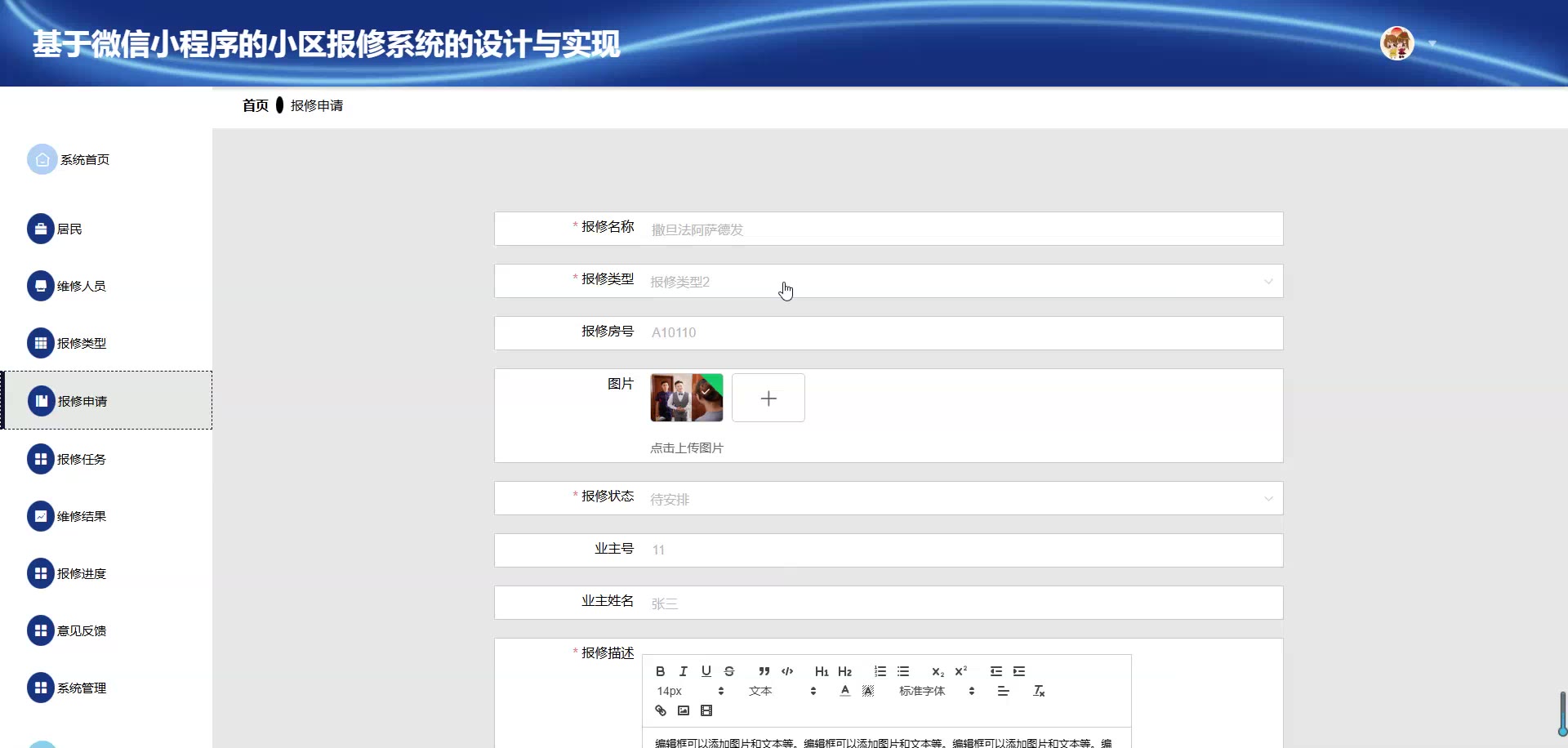Decrease the text indent
Viewport: 1568px width, 748px height.
point(996,671)
